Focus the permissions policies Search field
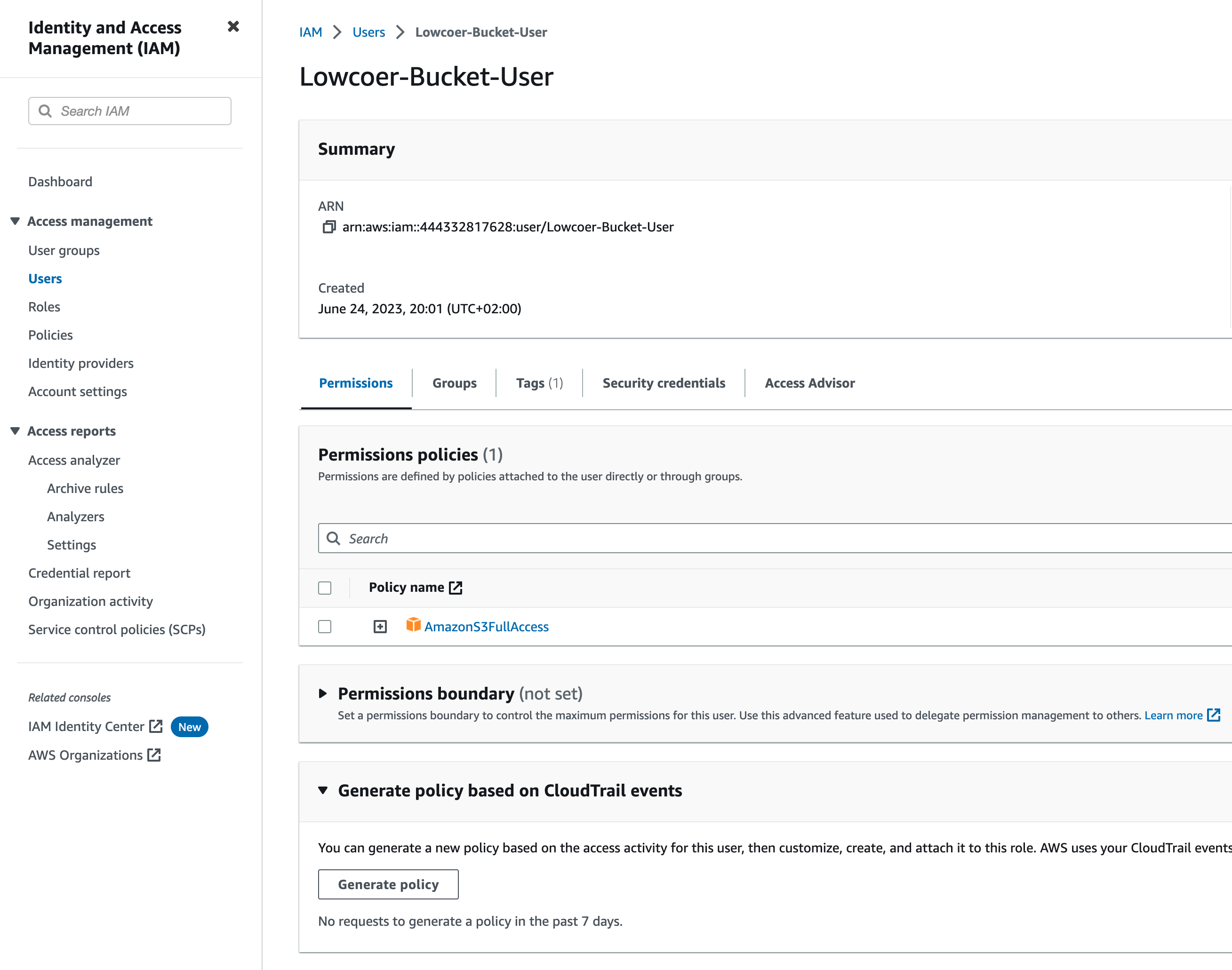 [784, 538]
